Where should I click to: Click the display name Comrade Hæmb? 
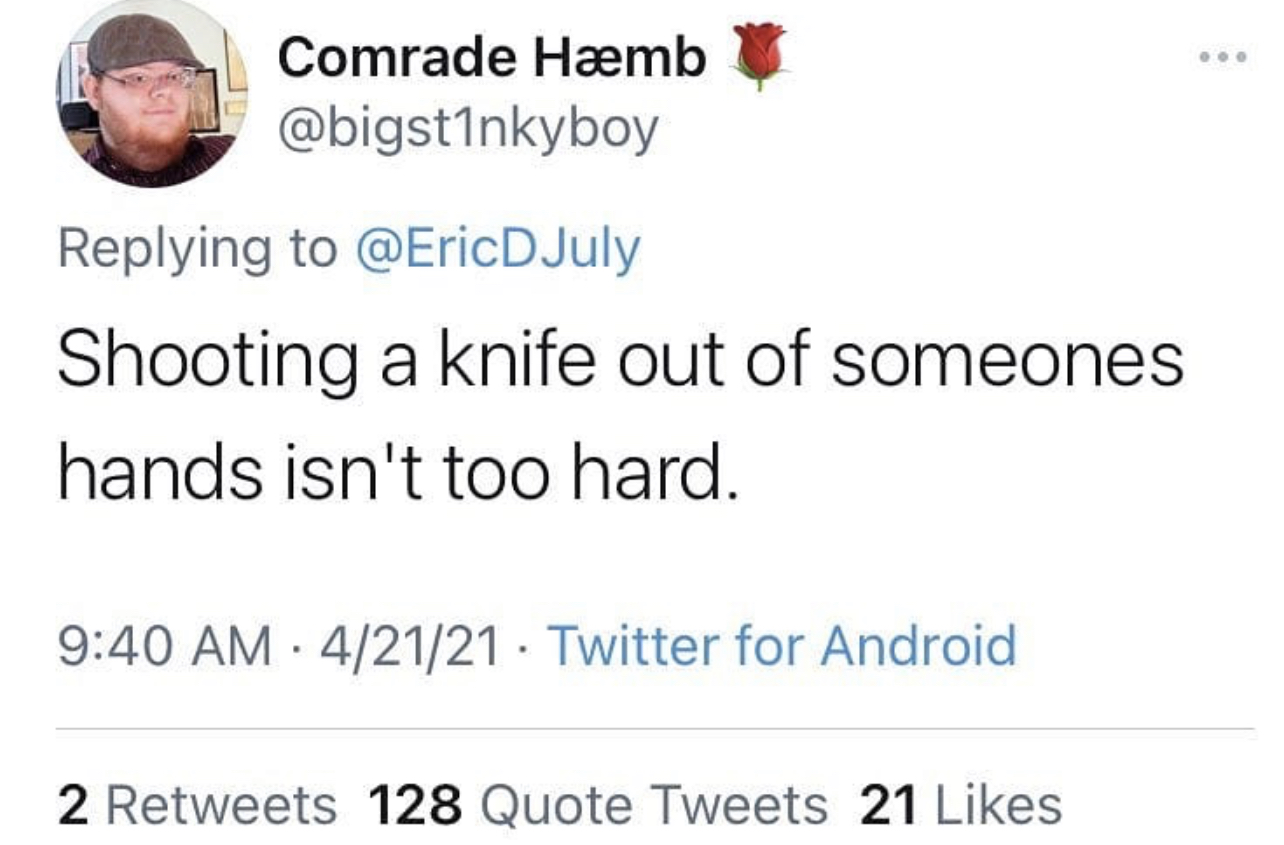pos(492,59)
